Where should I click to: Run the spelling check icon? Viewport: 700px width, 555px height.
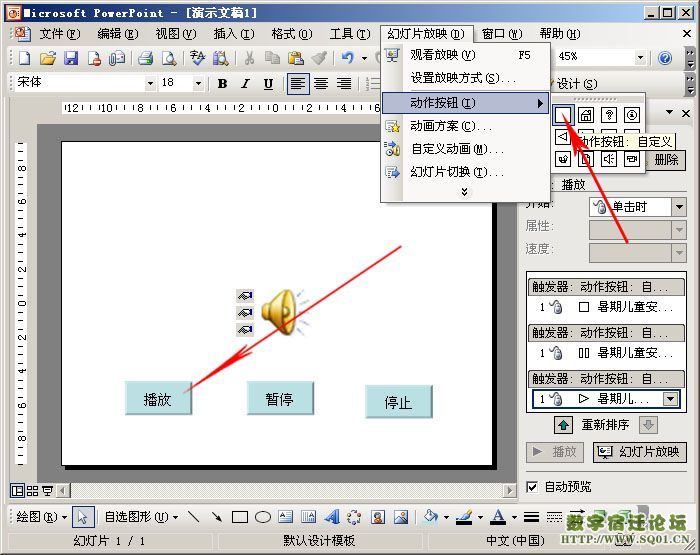pyautogui.click(x=197, y=58)
